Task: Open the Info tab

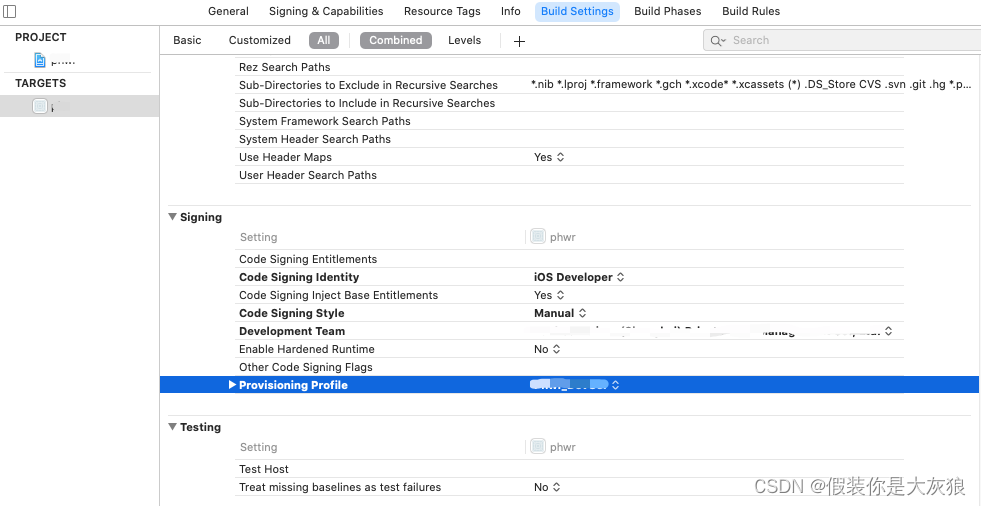Action: pos(511,11)
